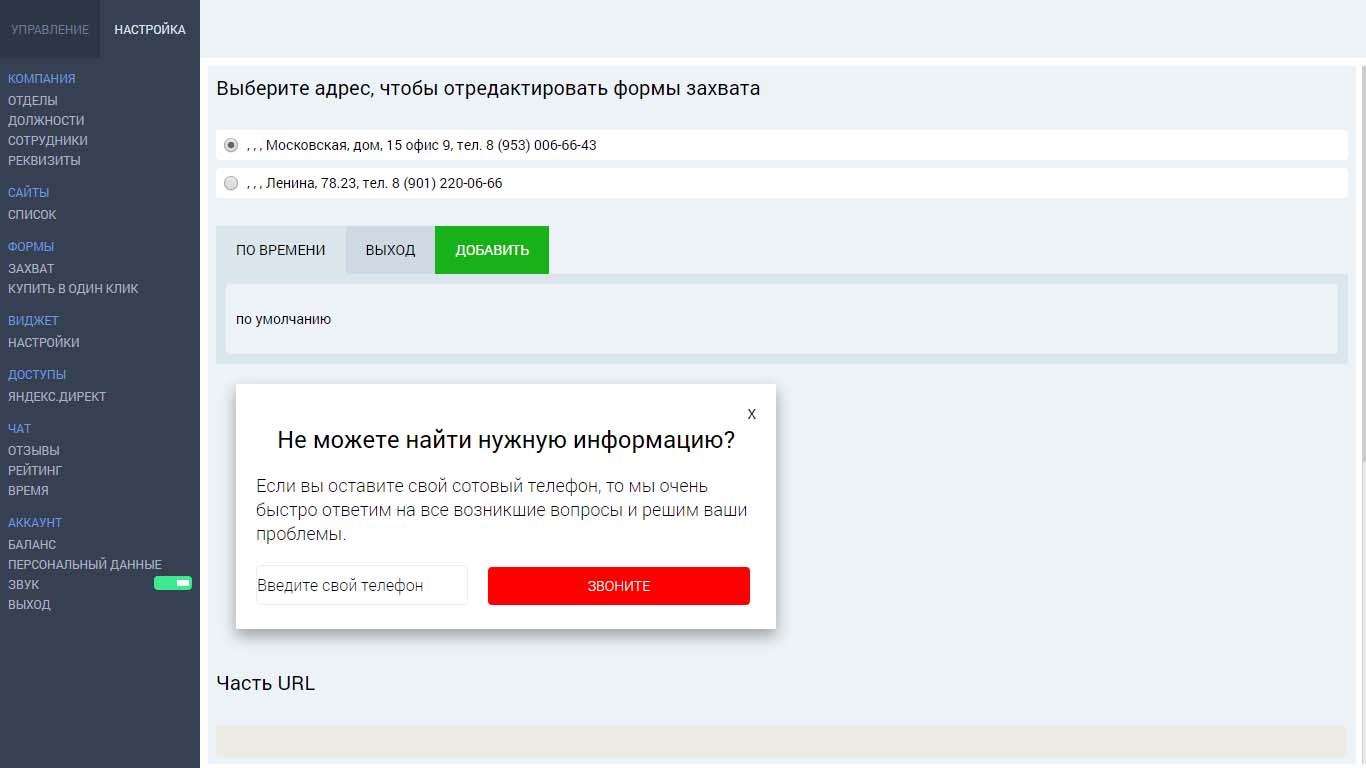The height and width of the screenshot is (768, 1366).
Task: Switch to the По времени tab
Action: click(281, 250)
